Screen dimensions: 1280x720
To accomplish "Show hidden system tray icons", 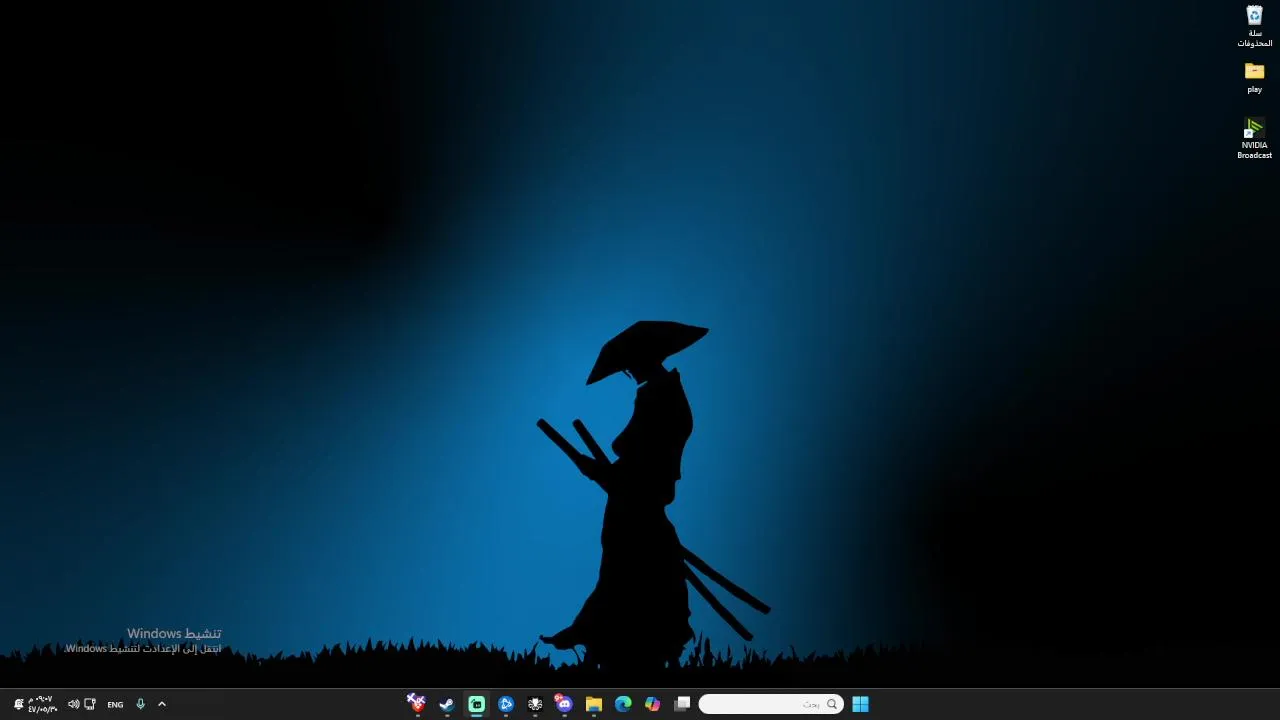I will click(x=162, y=704).
